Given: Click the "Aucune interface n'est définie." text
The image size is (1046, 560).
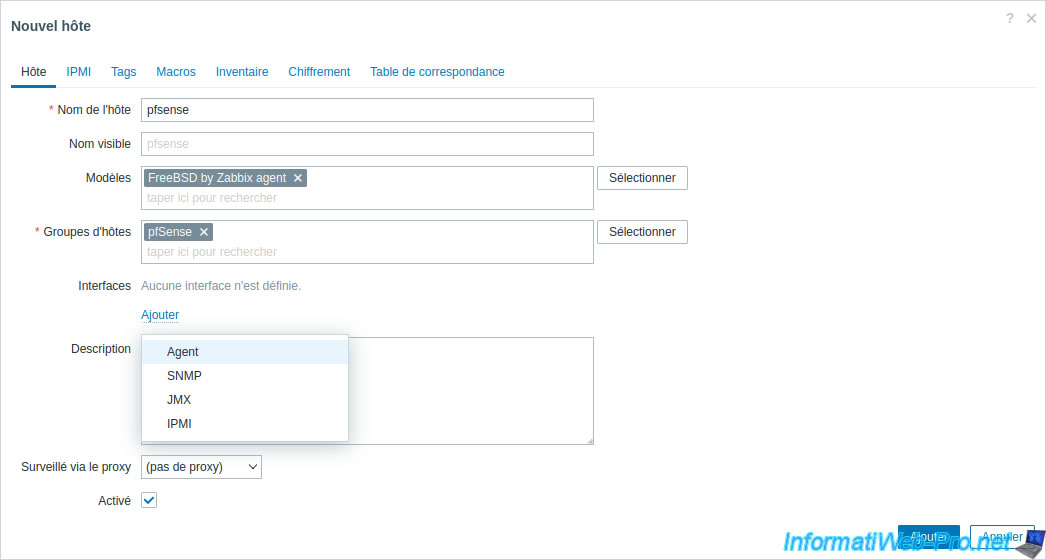Looking at the screenshot, I should (221, 286).
